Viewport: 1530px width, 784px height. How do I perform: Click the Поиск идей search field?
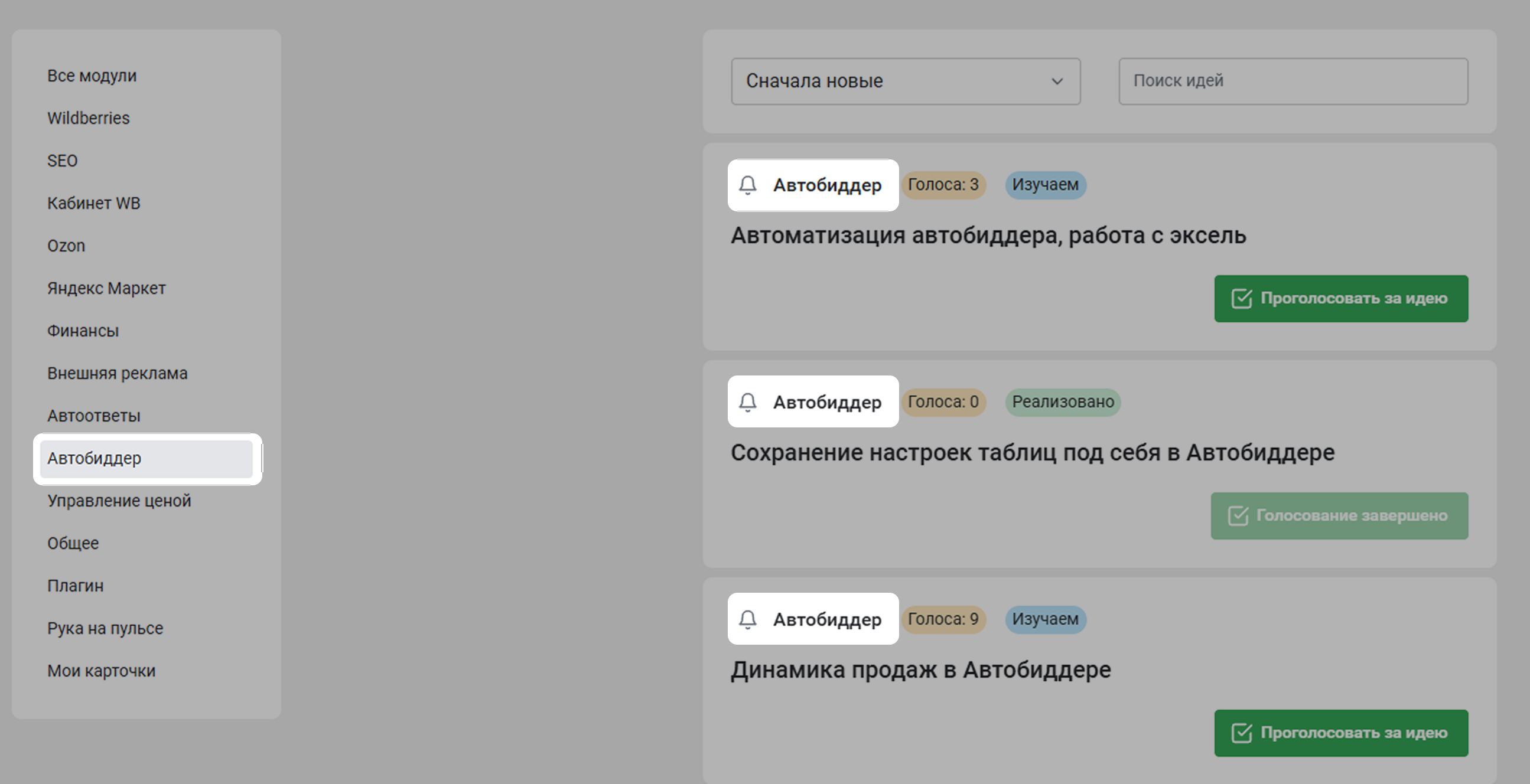(x=1293, y=81)
